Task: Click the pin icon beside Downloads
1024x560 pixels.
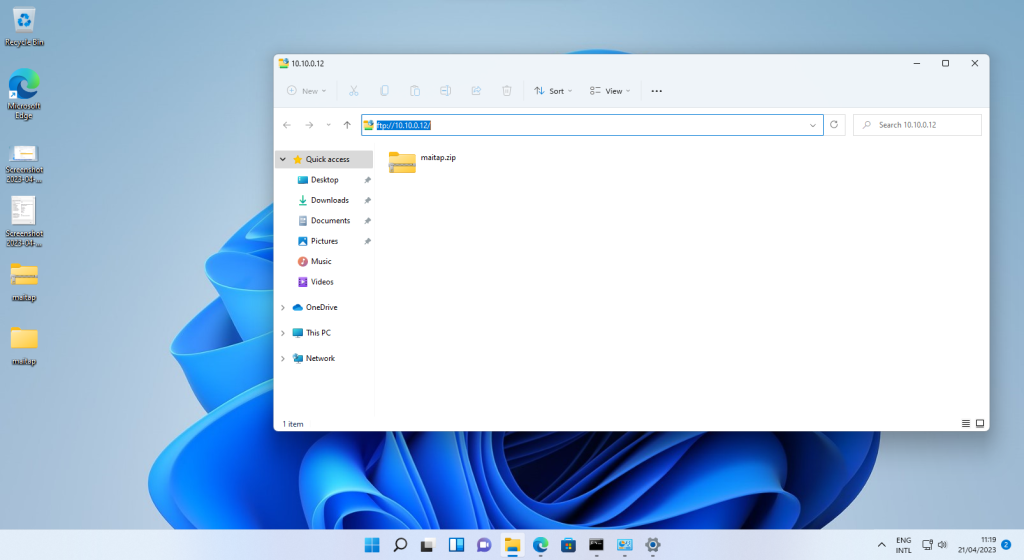Action: point(368,200)
